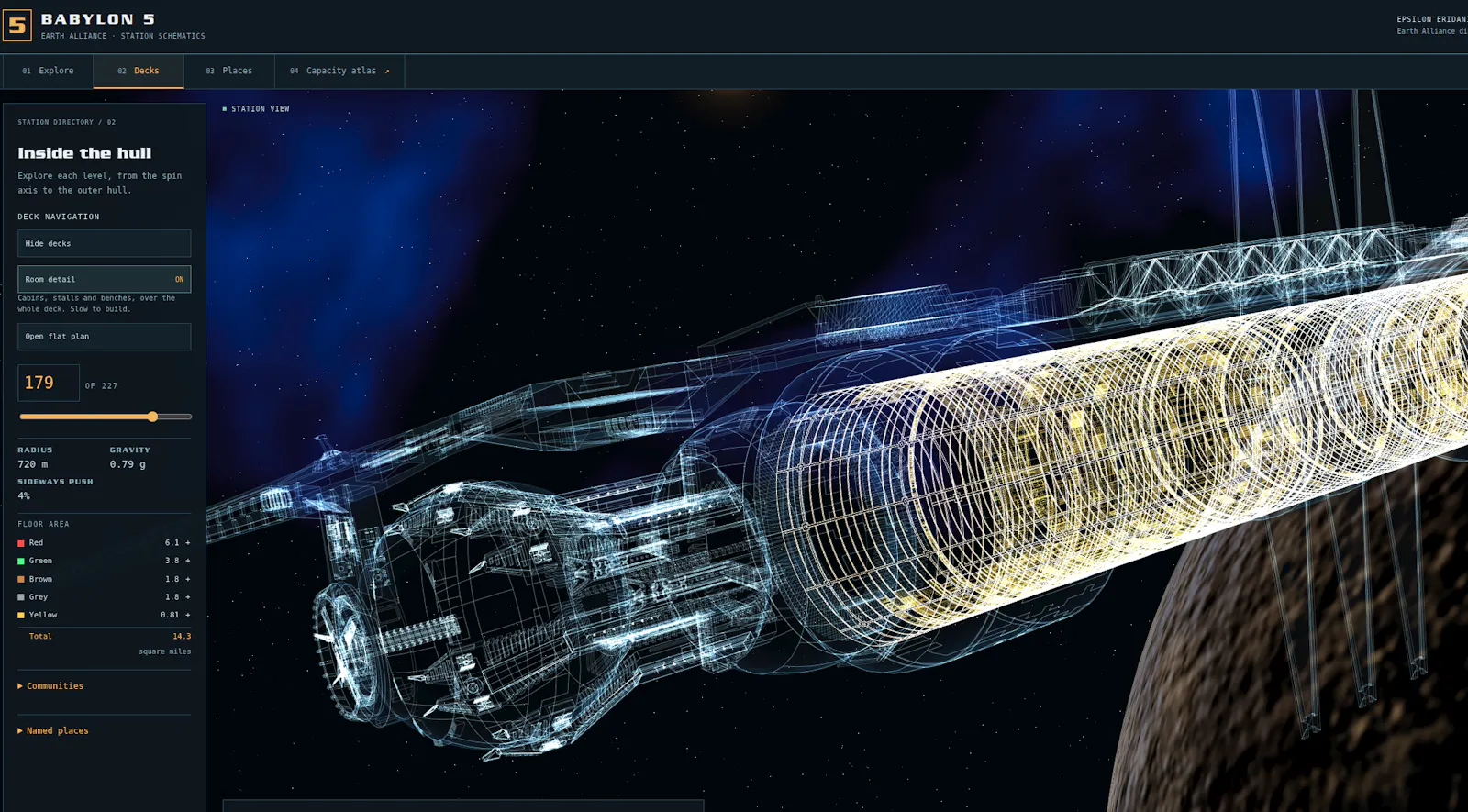
Task: Click the 4% sideways push value
Action: [24, 496]
